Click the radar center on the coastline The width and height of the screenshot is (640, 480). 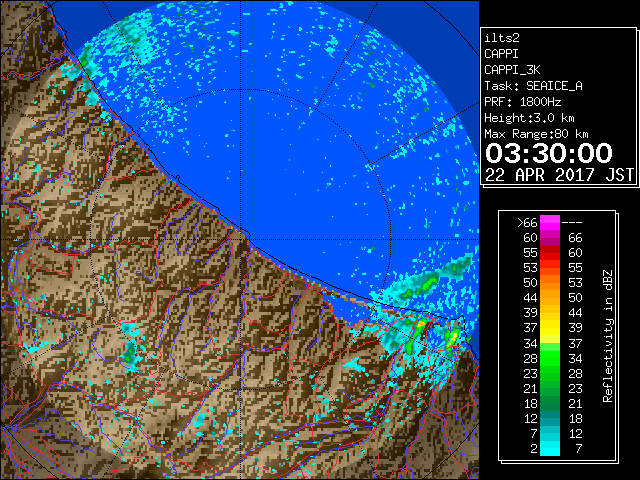pos(240,239)
